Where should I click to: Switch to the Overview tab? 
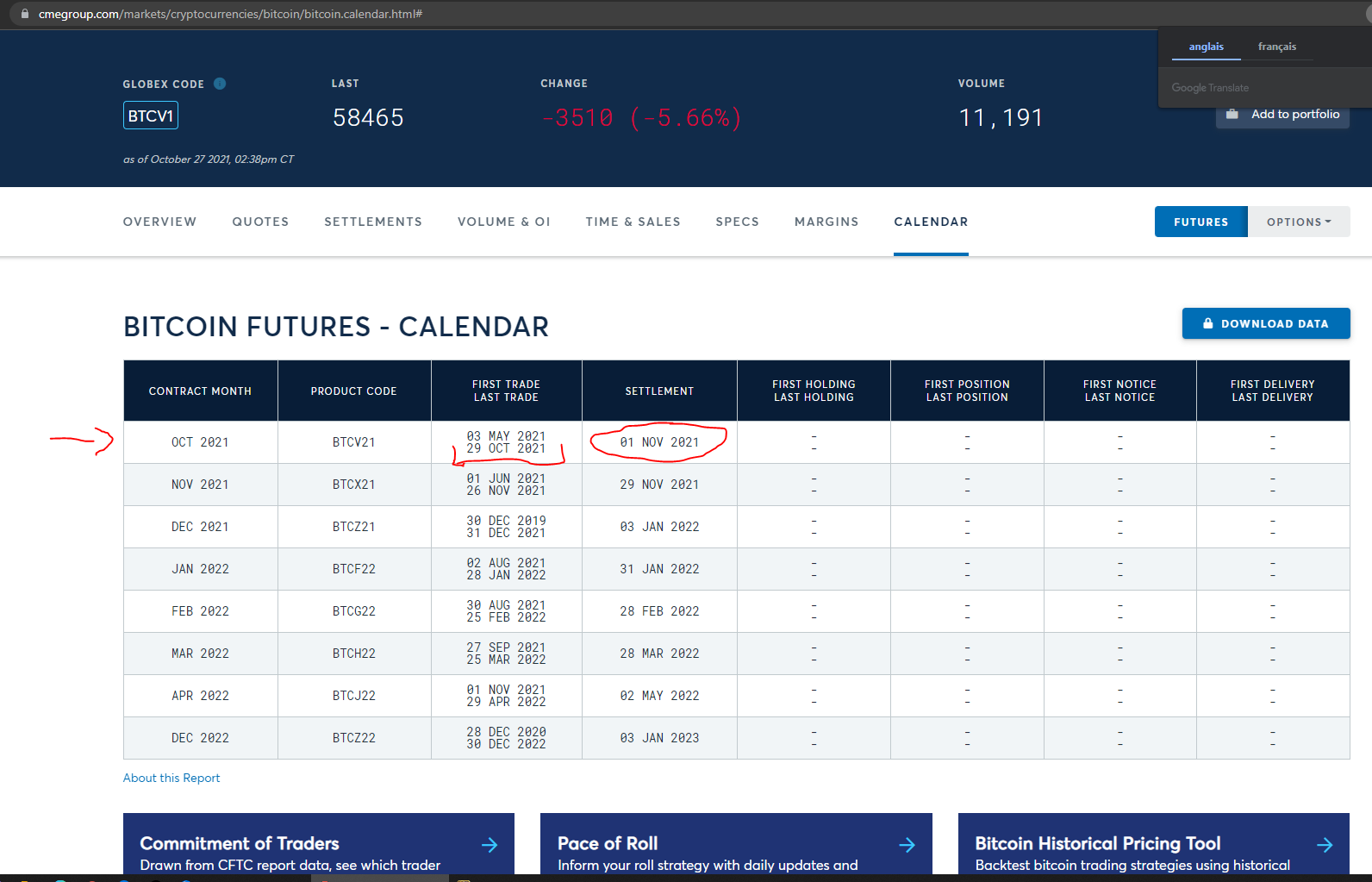(159, 222)
